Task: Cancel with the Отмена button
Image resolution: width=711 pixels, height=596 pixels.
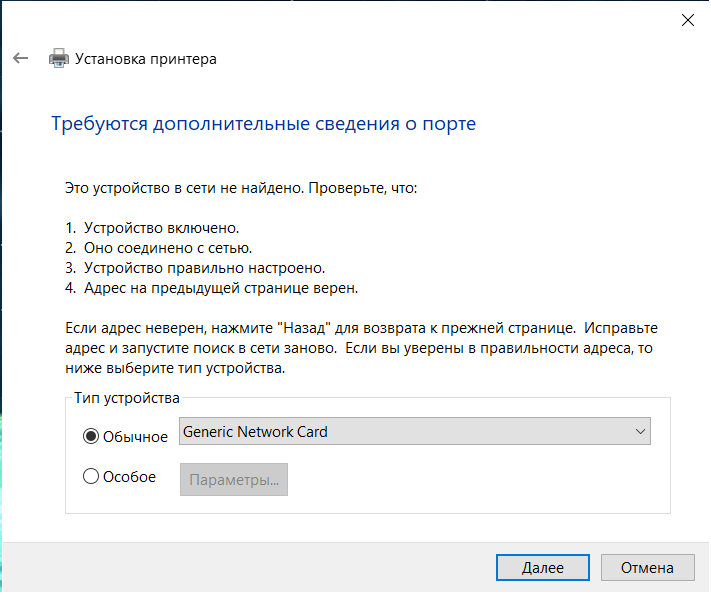Action: (647, 567)
